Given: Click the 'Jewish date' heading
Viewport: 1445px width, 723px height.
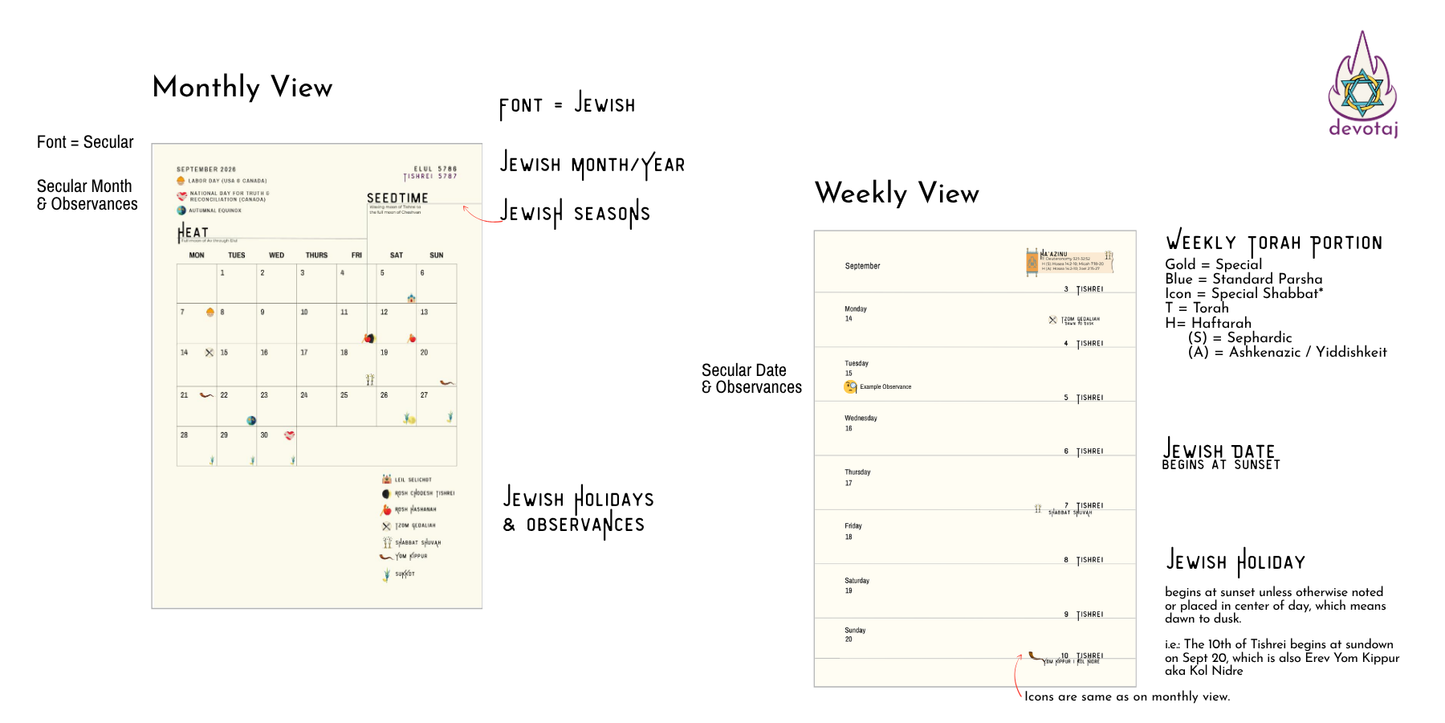Looking at the screenshot, I should 1220,451.
